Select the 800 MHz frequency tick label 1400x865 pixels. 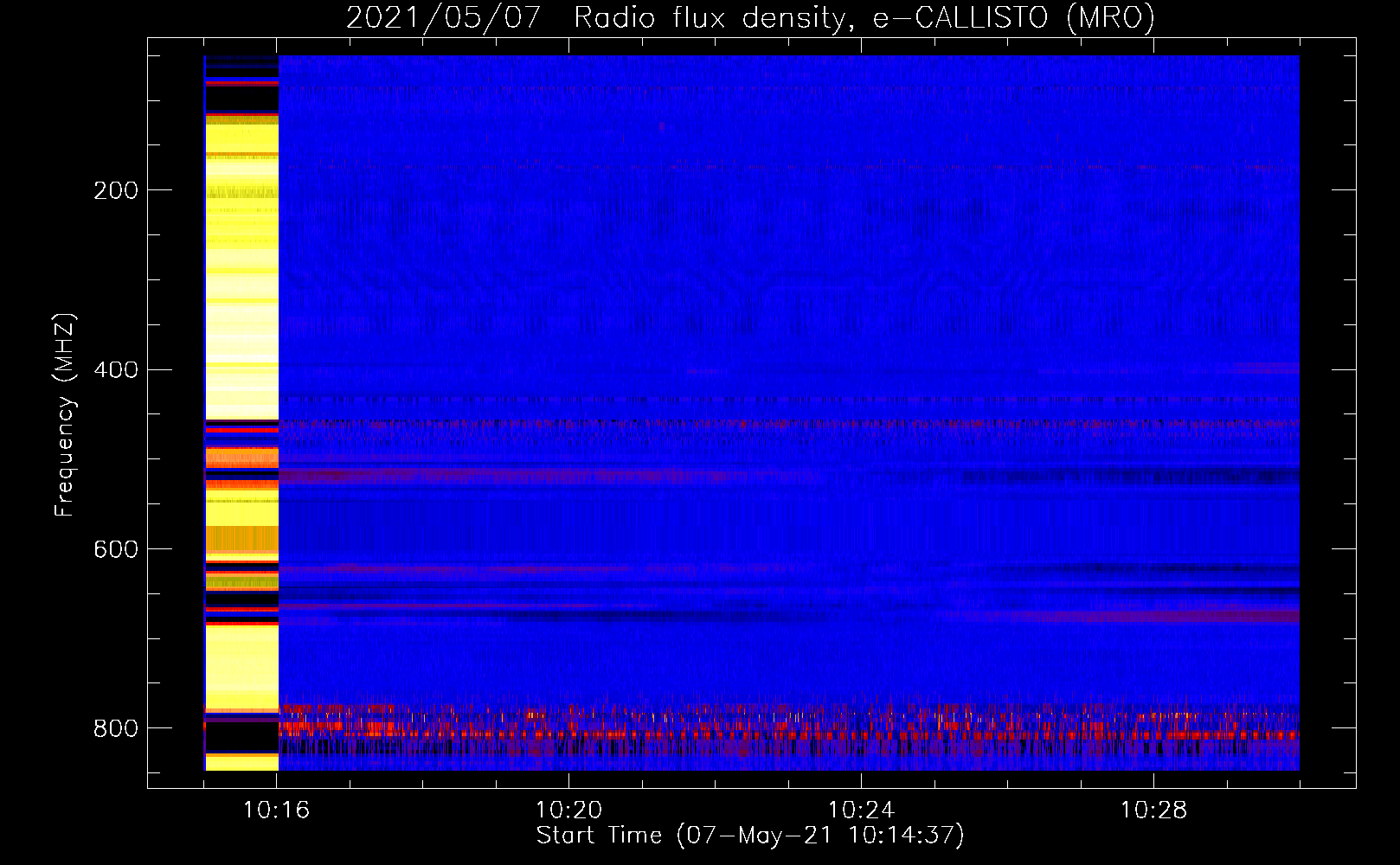tap(115, 729)
